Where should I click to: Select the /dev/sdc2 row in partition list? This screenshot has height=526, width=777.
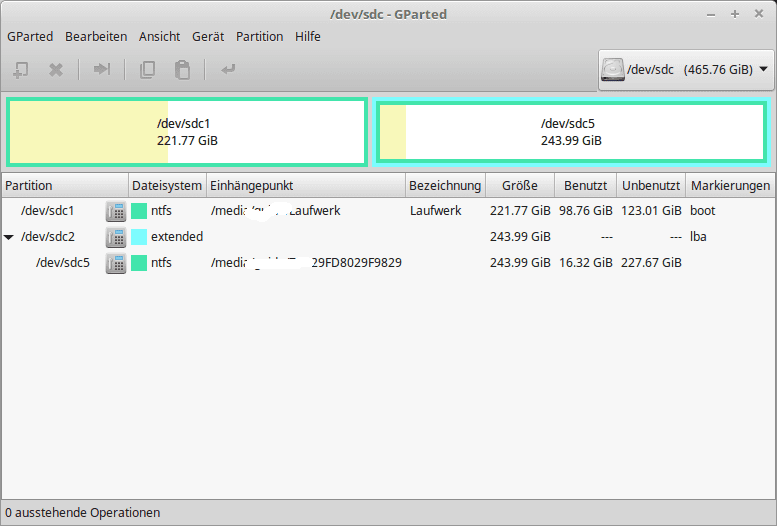[388, 236]
